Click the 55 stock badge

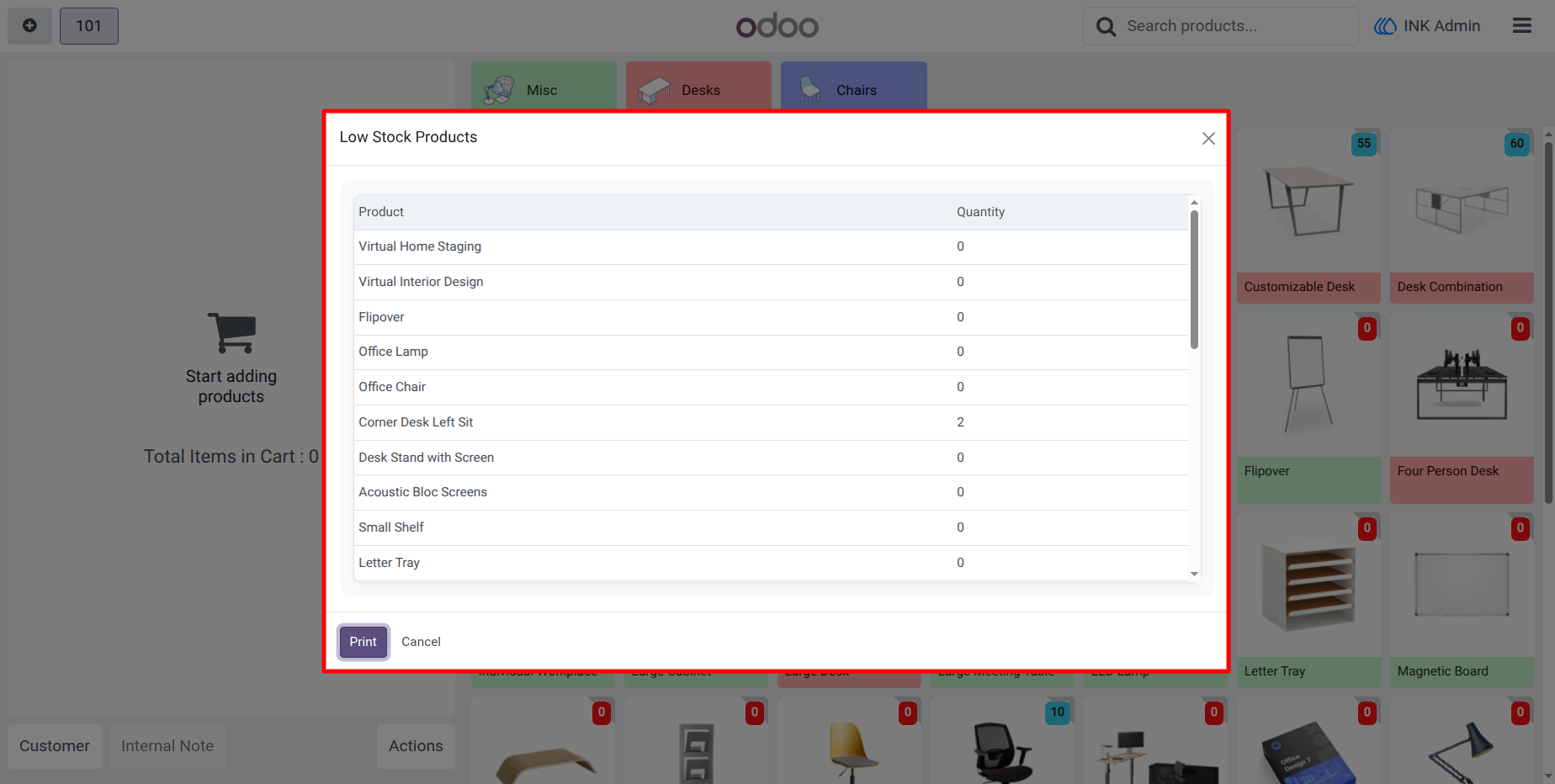1364,144
